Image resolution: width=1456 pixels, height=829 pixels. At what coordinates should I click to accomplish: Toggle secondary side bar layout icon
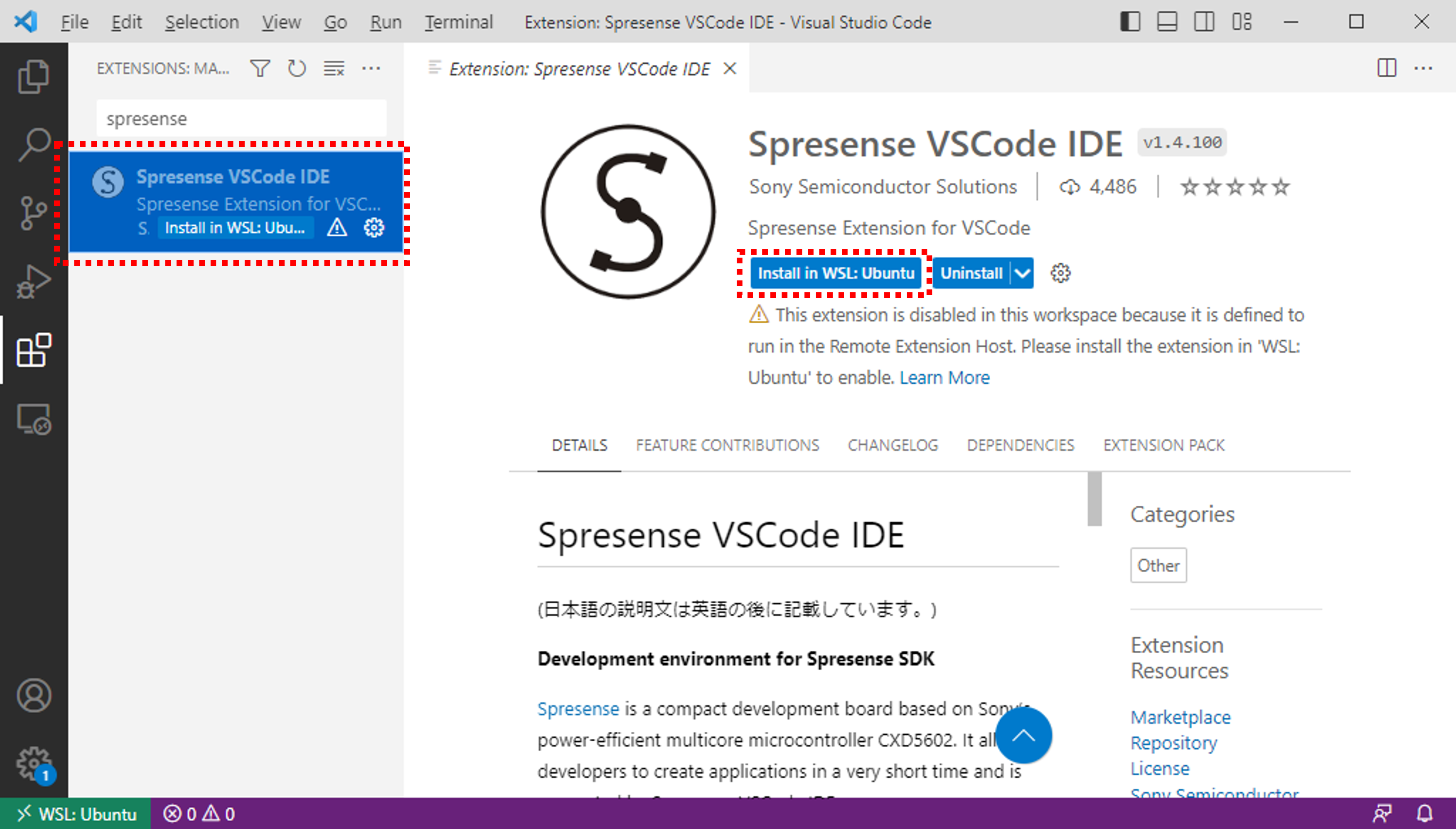(x=1205, y=22)
